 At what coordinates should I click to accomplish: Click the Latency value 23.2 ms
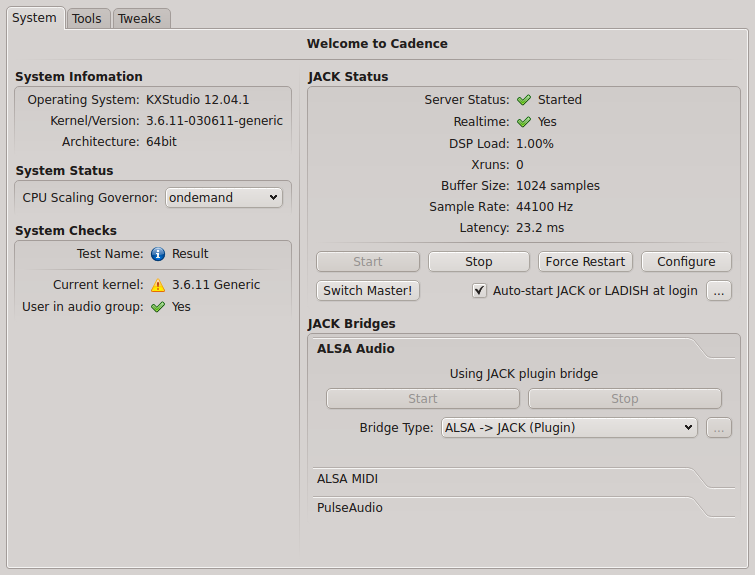pyautogui.click(x=540, y=228)
